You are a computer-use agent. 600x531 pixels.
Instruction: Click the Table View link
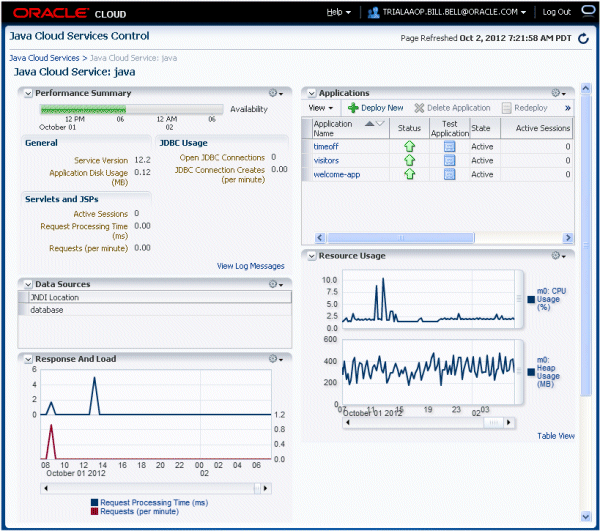(x=555, y=436)
